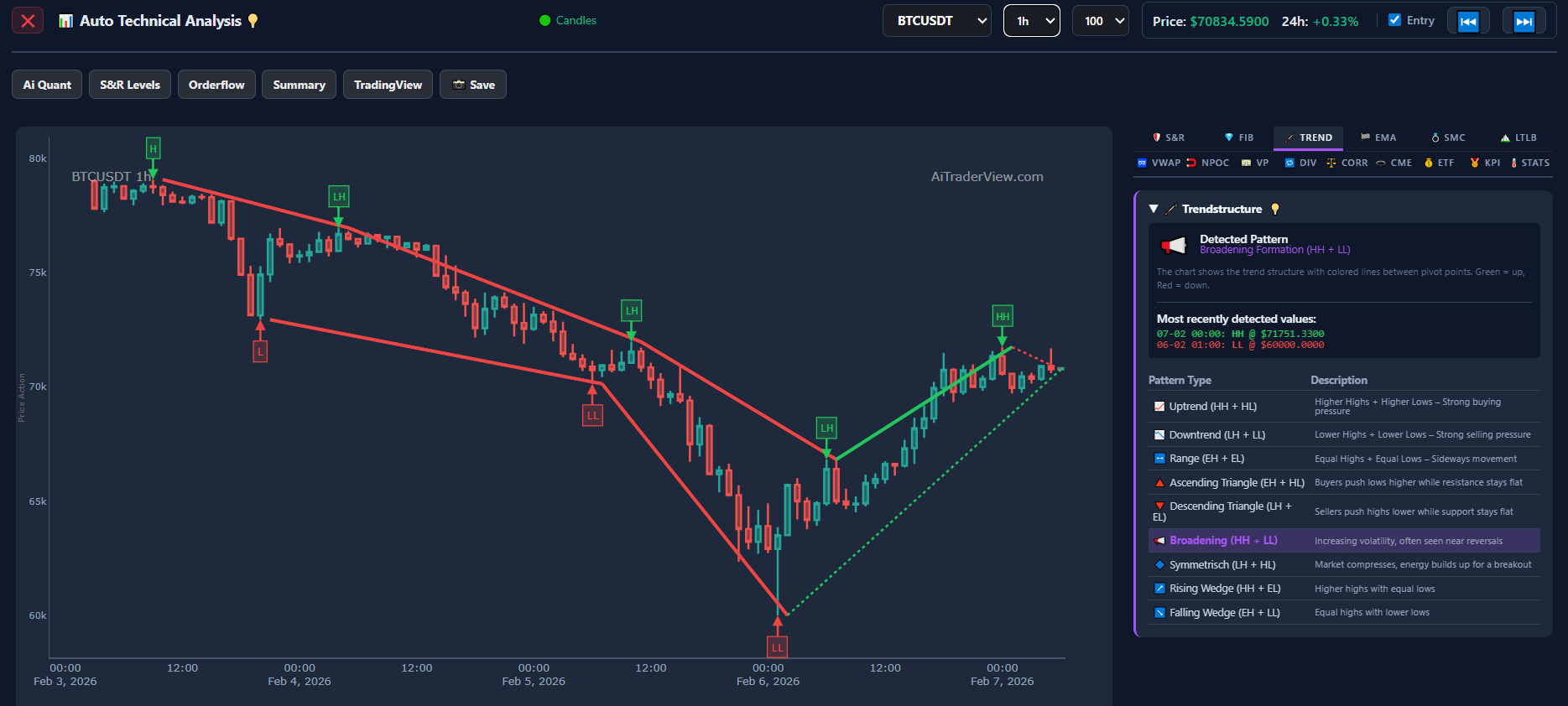Toggle the green Candles indicator

[545, 21]
